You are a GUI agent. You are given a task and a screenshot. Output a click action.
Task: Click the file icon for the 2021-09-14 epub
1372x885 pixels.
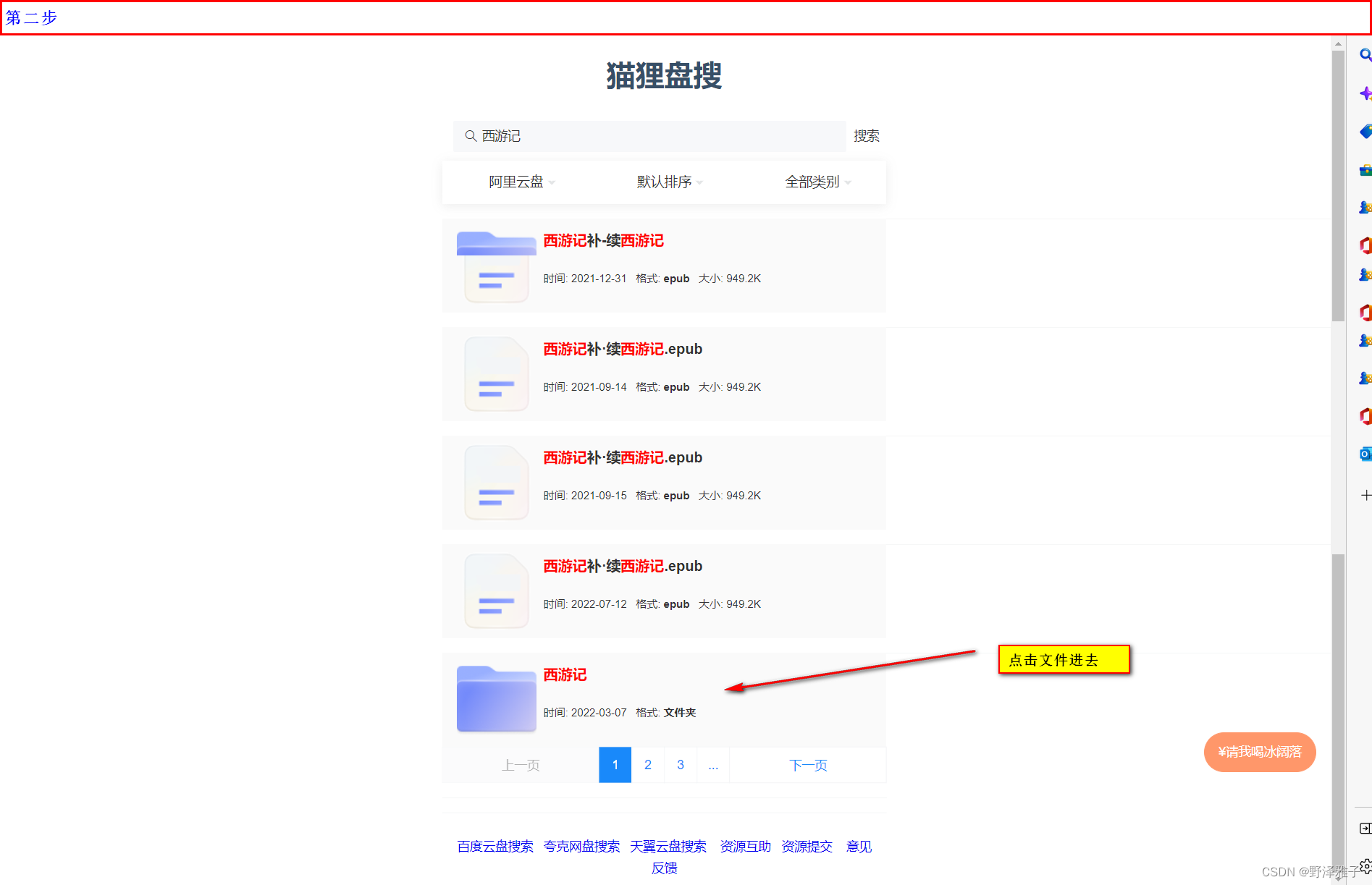(x=496, y=374)
